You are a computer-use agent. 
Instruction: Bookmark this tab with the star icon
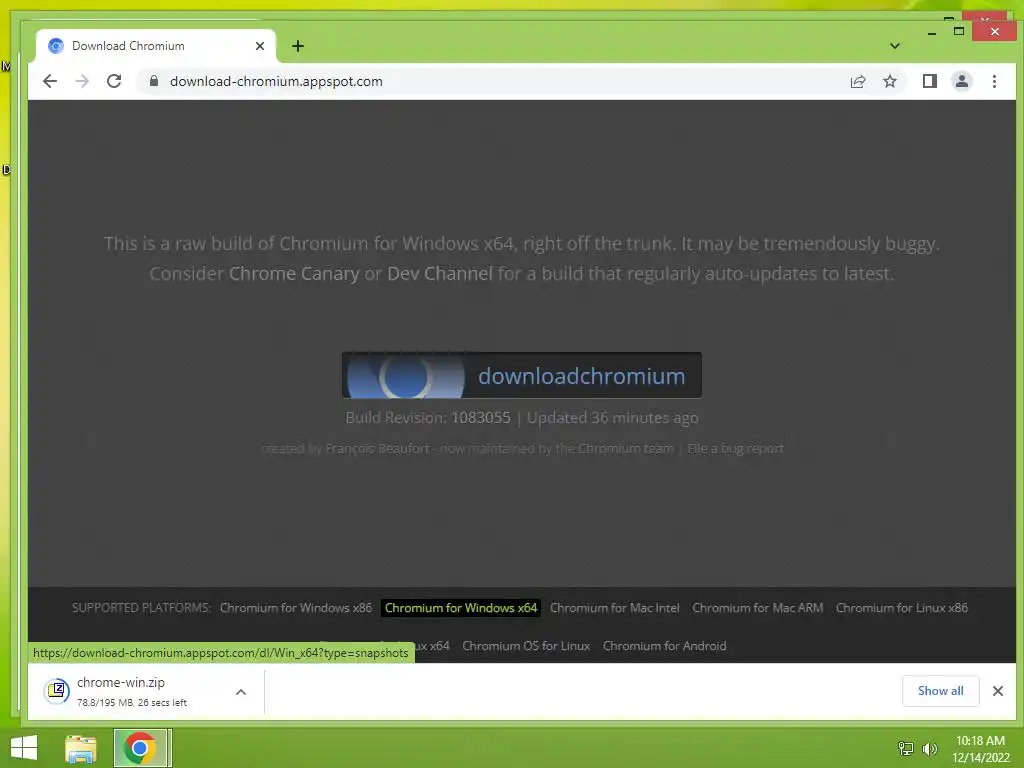(x=889, y=81)
